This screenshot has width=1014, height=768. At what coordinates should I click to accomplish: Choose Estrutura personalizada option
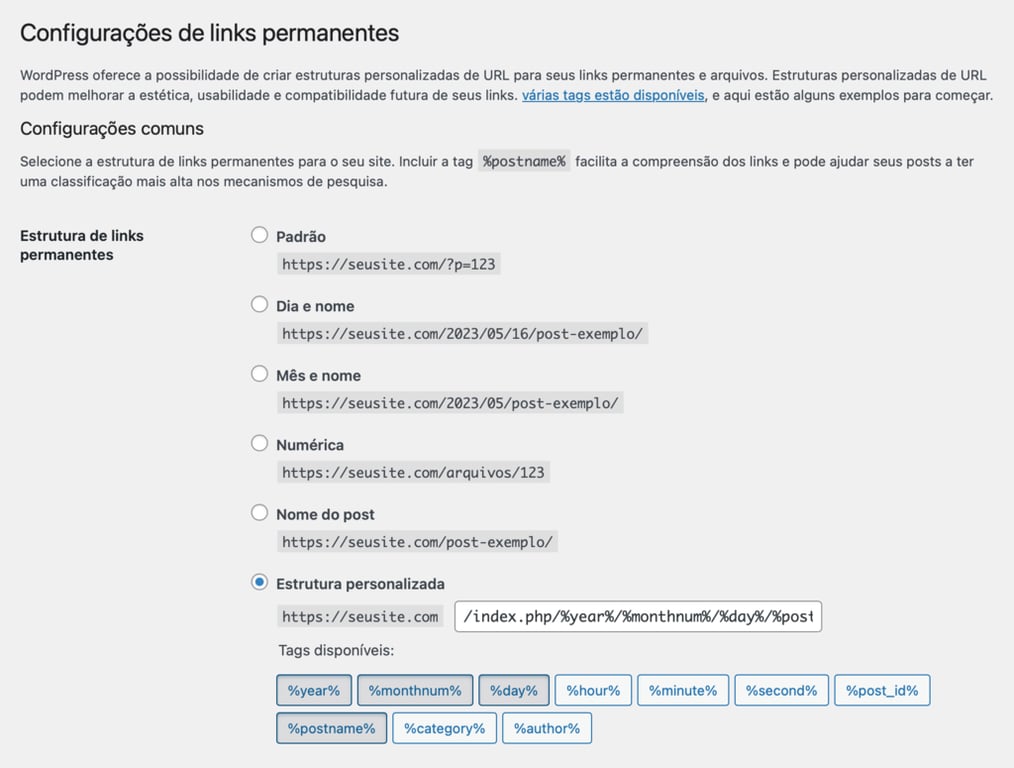click(259, 584)
